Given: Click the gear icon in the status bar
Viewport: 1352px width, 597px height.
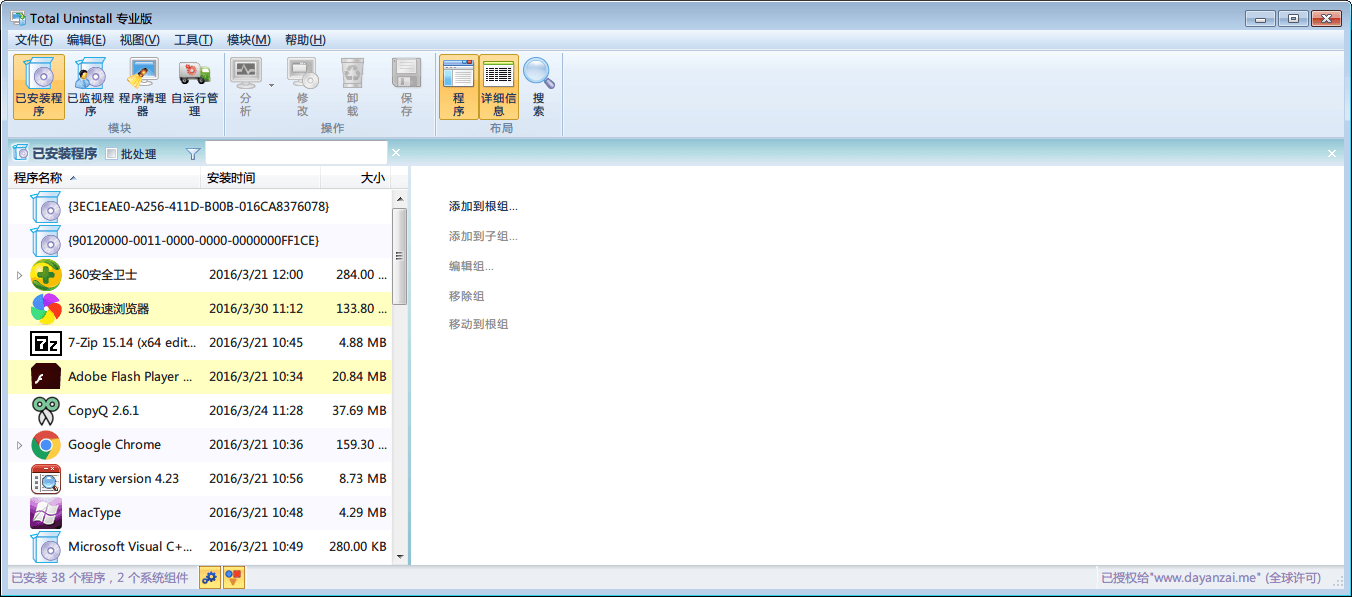Looking at the screenshot, I should coord(210,578).
